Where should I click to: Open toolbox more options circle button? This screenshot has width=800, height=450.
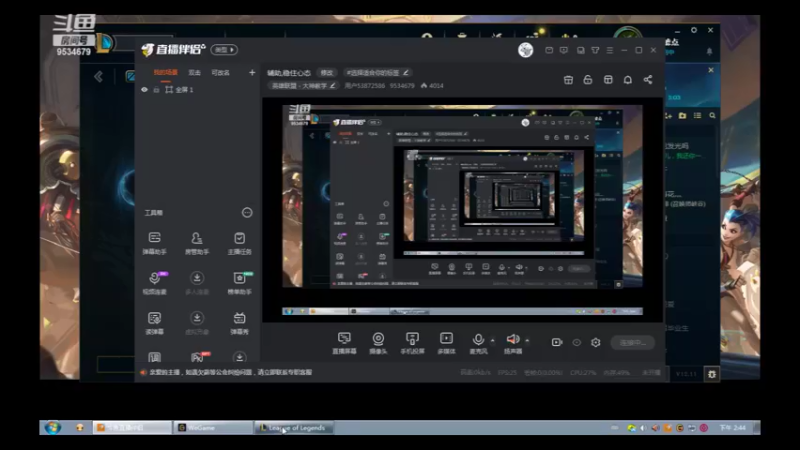pyautogui.click(x=247, y=213)
